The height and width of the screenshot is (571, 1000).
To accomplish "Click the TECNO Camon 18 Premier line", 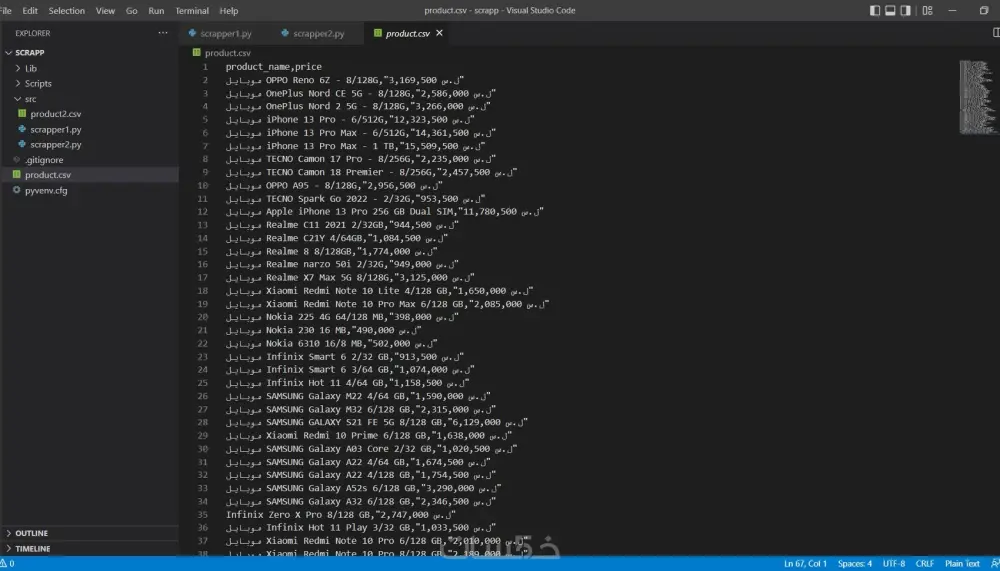I will pos(371,172).
